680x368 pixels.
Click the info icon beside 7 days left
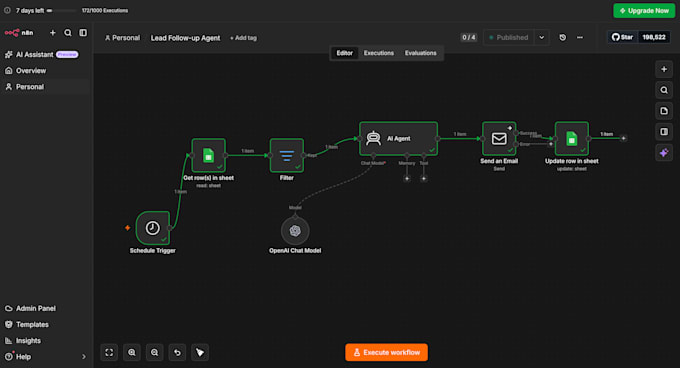7,10
